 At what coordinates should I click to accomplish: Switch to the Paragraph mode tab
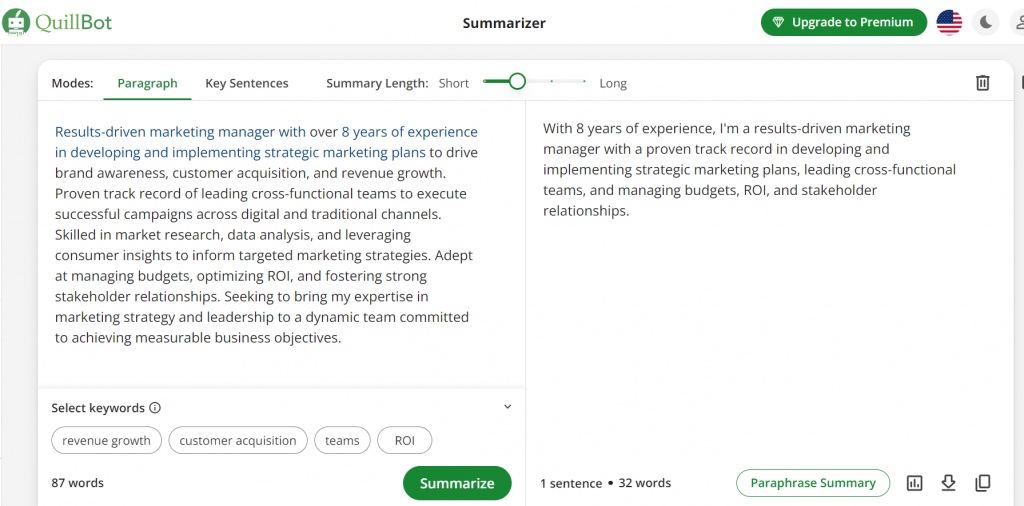[148, 84]
